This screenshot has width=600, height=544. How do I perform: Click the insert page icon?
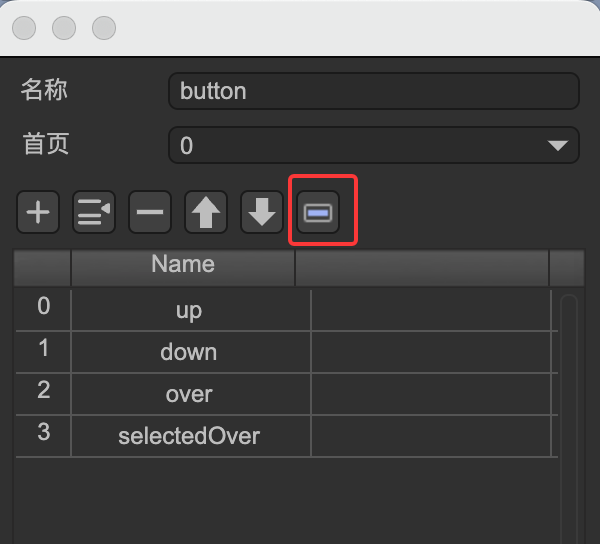tap(94, 212)
